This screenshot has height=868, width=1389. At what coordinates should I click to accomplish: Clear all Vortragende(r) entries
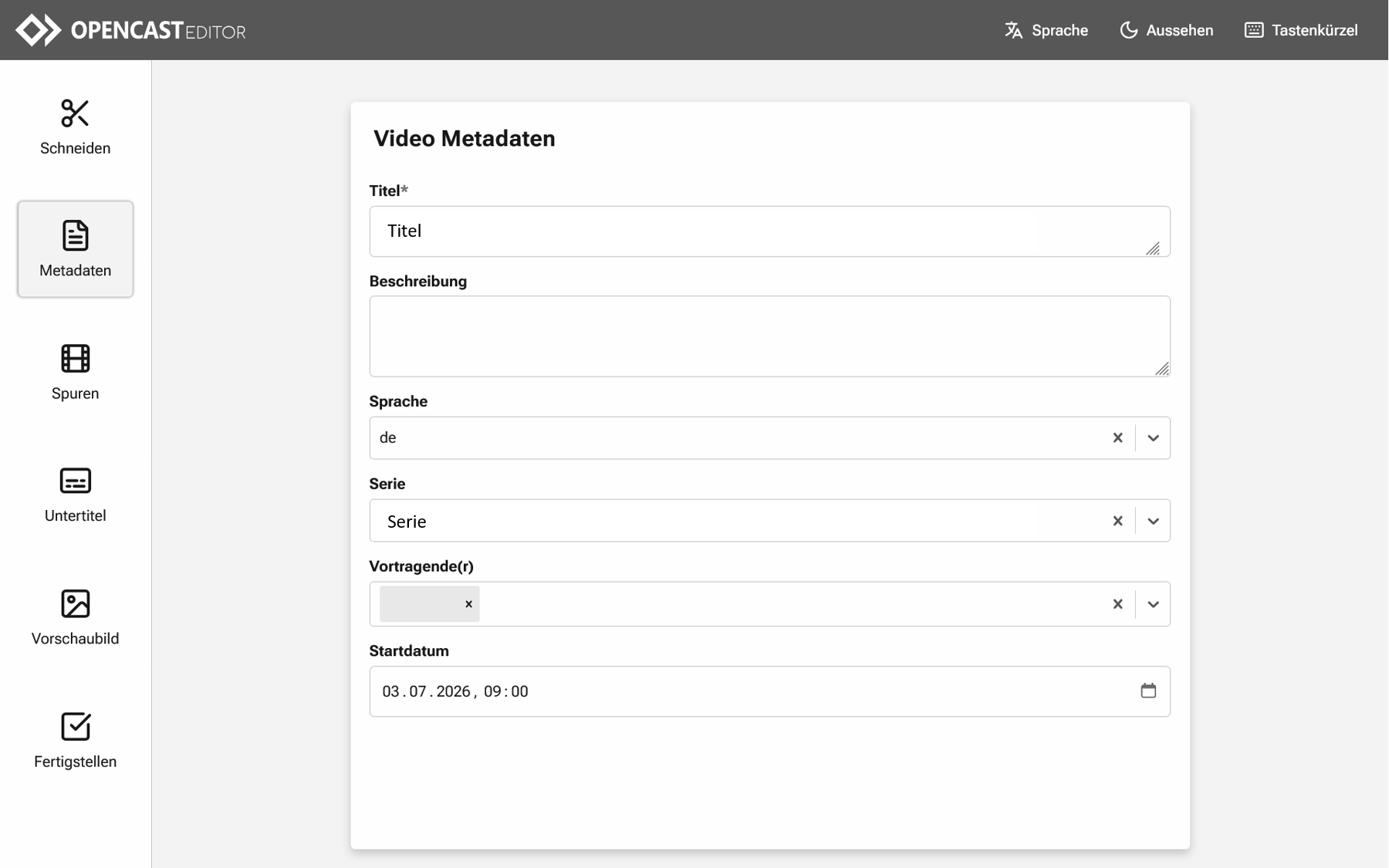tap(1117, 604)
